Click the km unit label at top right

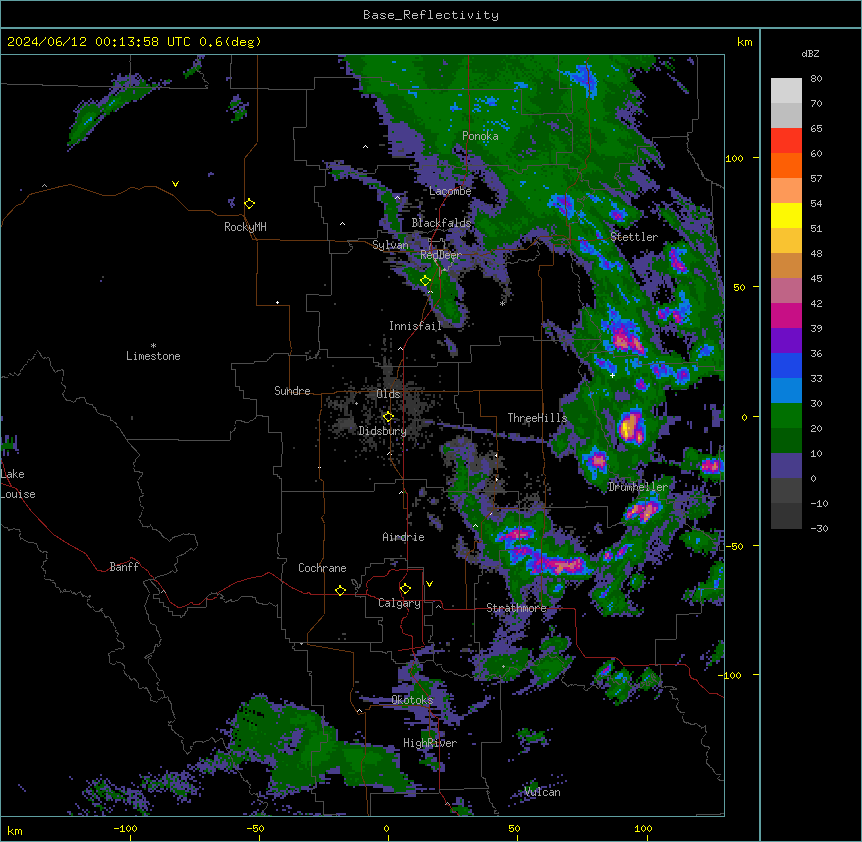[x=745, y=42]
